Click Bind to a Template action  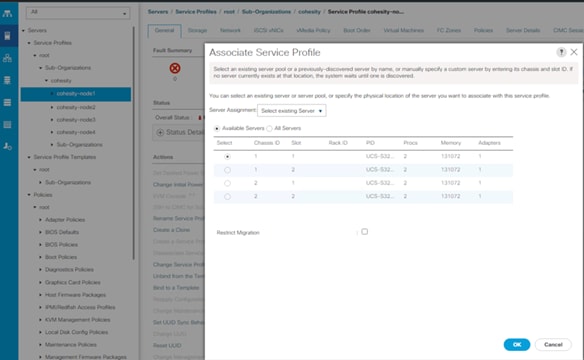point(176,288)
